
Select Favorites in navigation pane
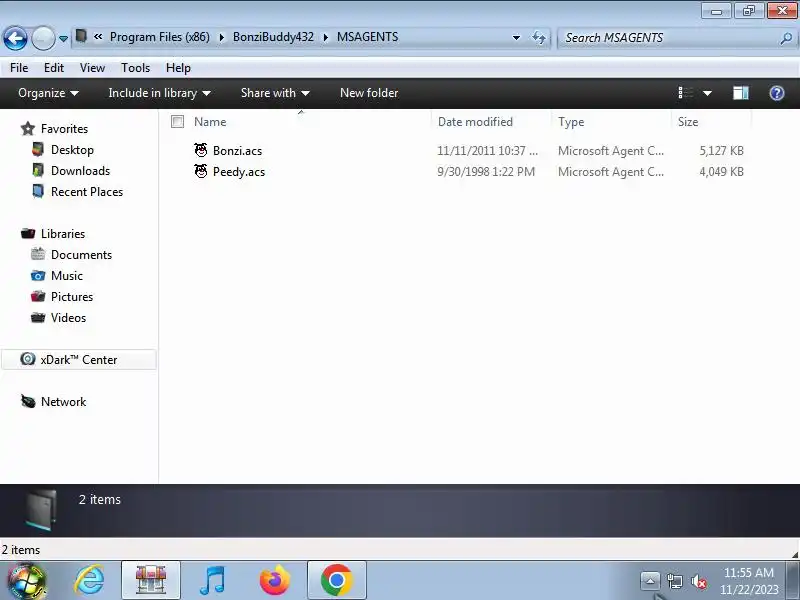coord(64,129)
